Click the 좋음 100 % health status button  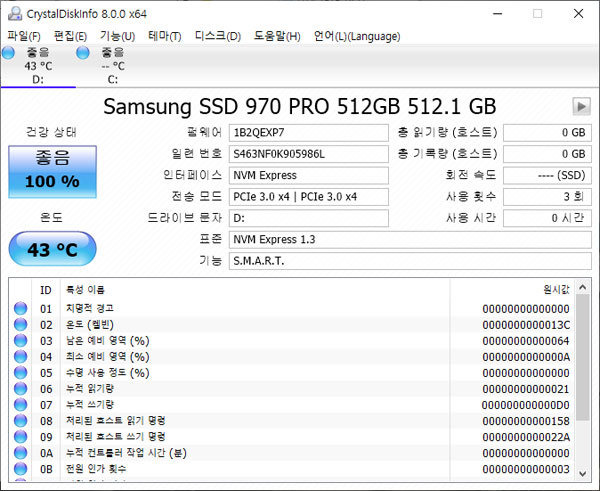click(x=52, y=171)
